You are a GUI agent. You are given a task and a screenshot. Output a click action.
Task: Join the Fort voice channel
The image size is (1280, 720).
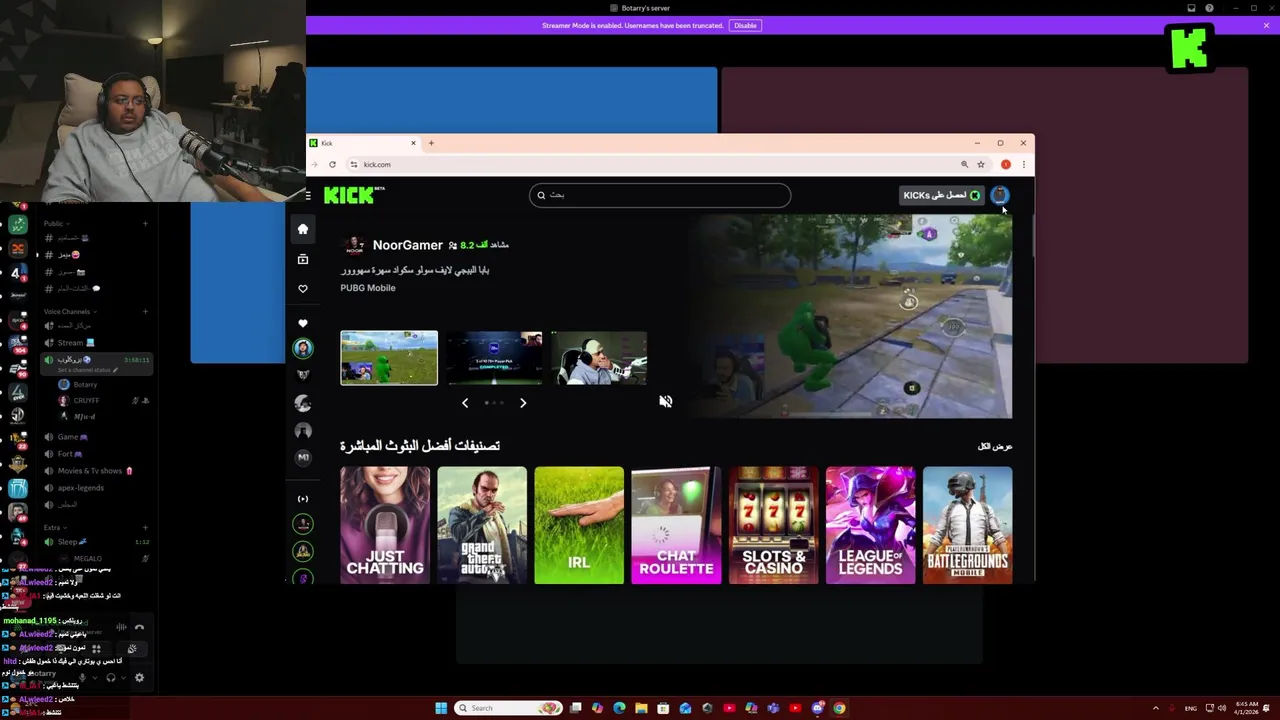96,454
